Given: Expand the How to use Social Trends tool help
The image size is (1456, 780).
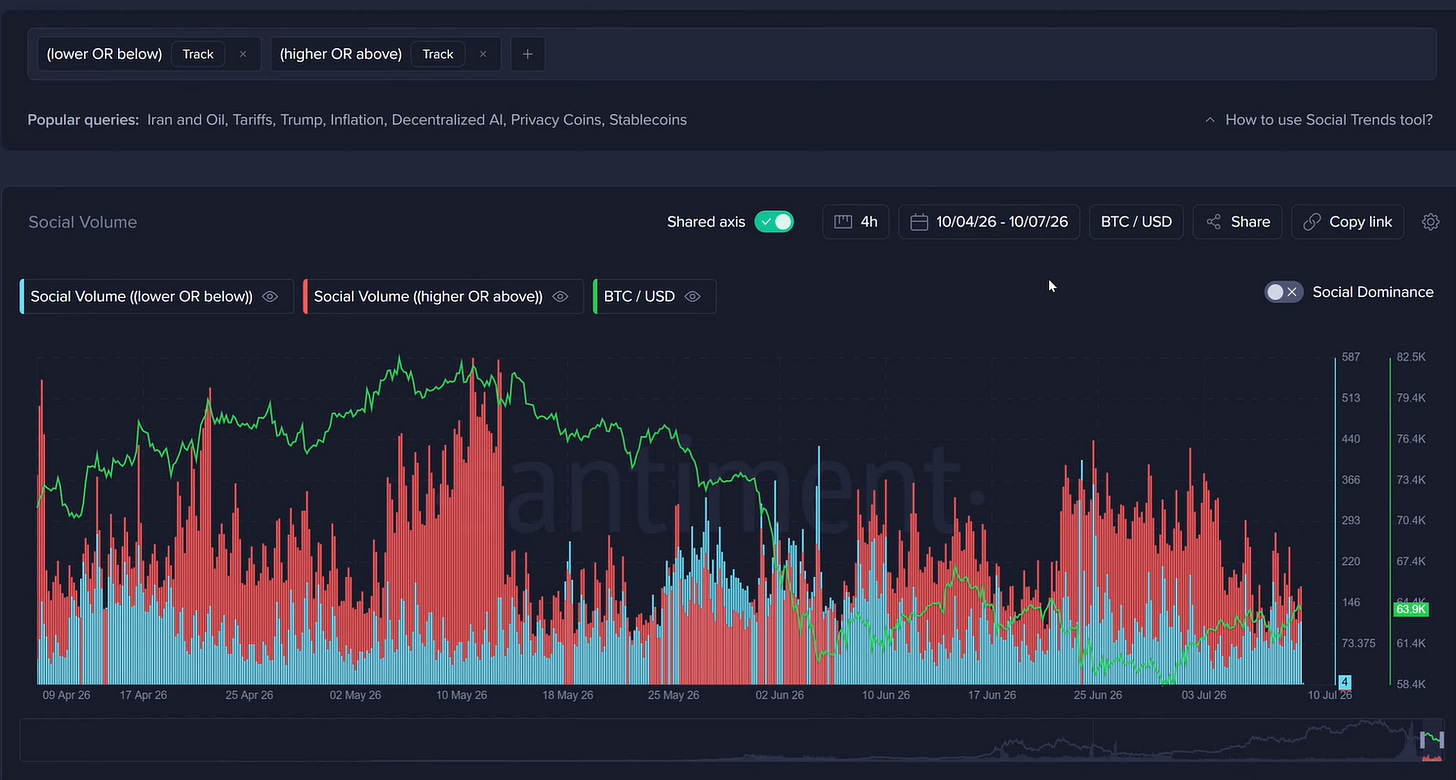Looking at the screenshot, I should (x=1319, y=120).
